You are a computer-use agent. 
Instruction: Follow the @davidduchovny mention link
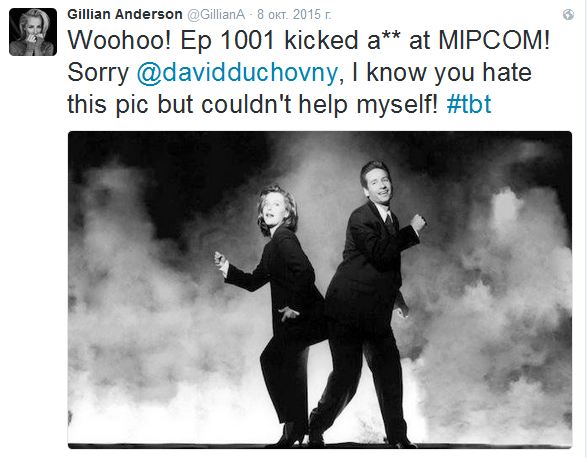click(x=237, y=73)
